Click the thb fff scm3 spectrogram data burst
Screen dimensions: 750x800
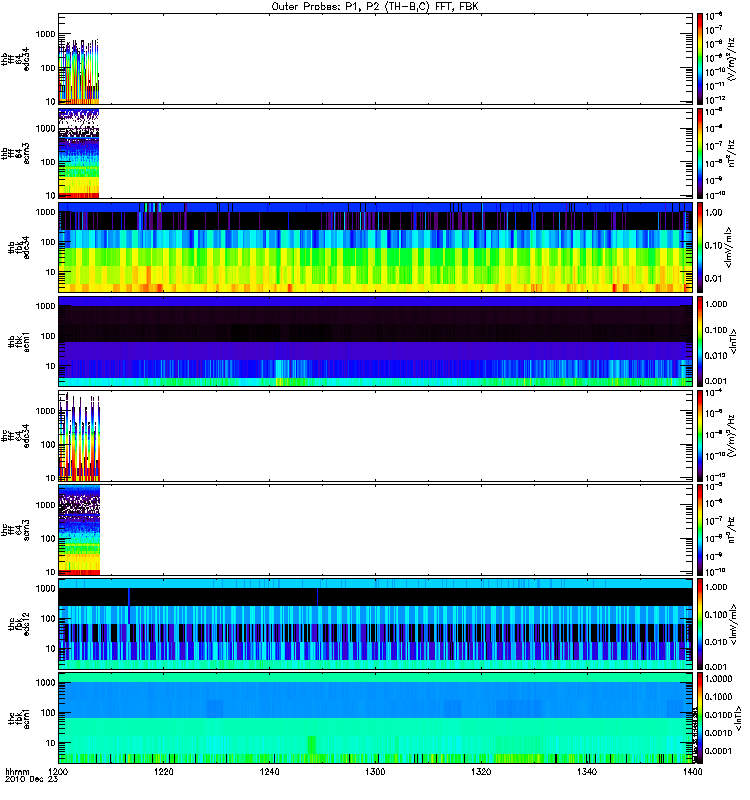79,153
